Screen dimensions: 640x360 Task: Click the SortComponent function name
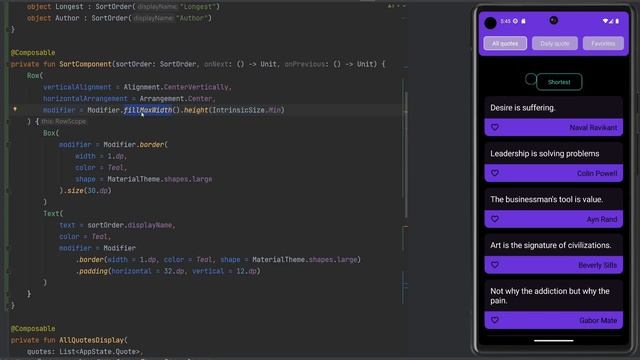click(x=85, y=64)
